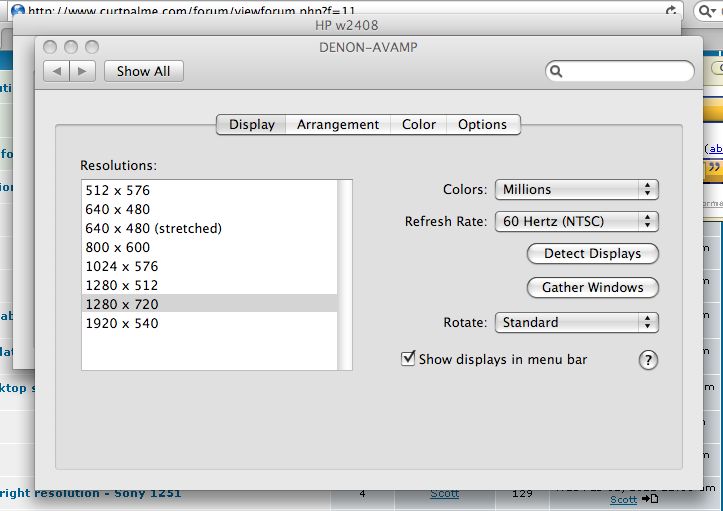Pick 1280 x 512 resolution

pos(209,285)
